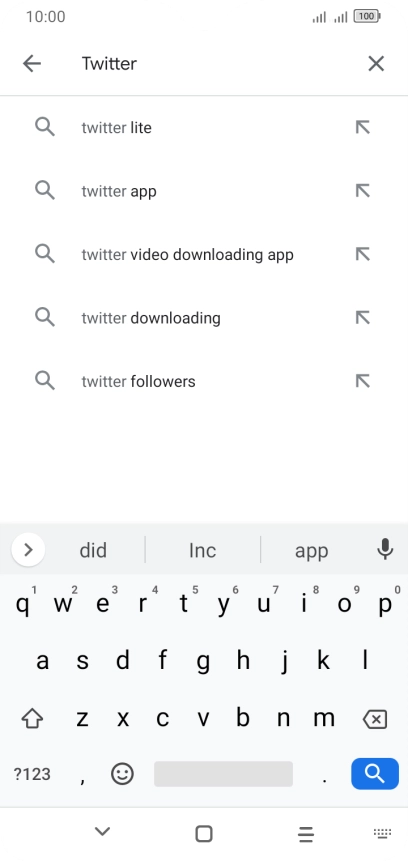Select the 'twitter lite' suggestion
The width and height of the screenshot is (408, 861).
(204, 127)
